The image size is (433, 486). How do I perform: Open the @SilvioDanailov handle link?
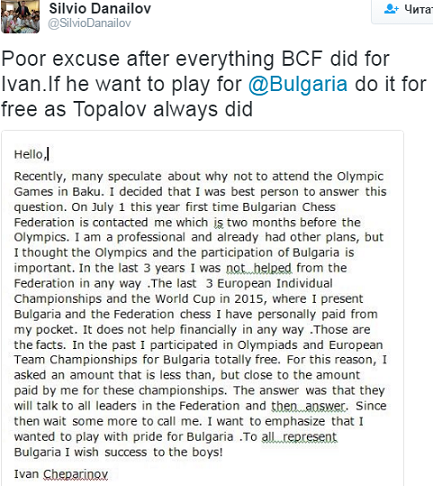[89, 23]
